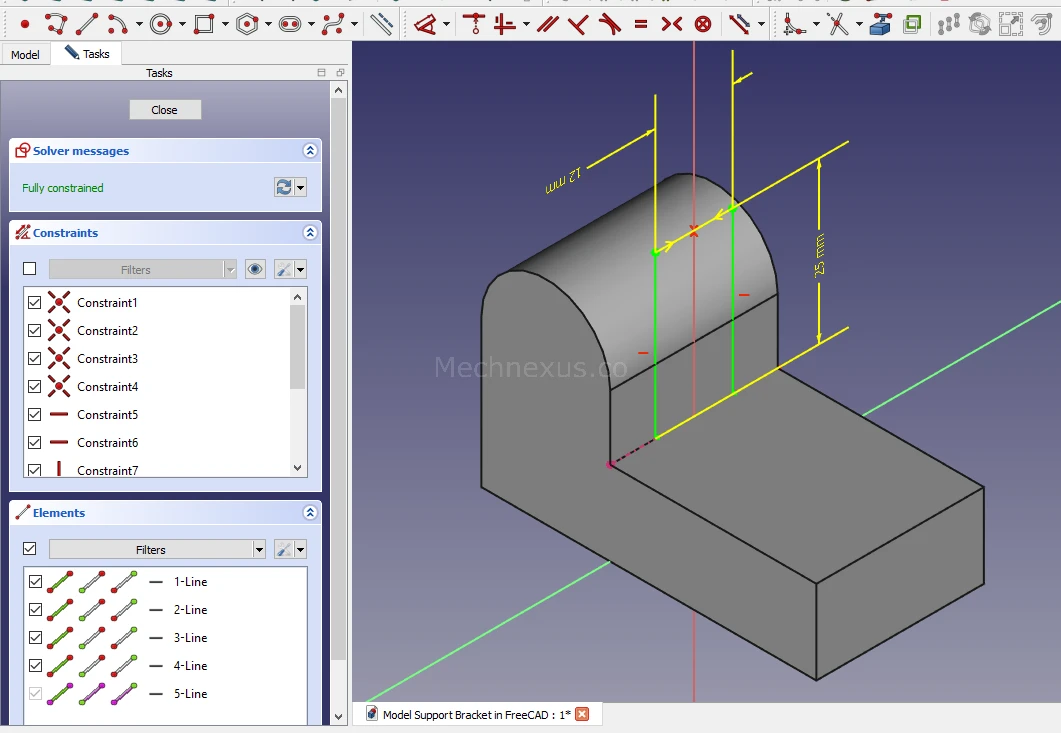Image resolution: width=1061 pixels, height=733 pixels.
Task: Switch to the Model tab
Action: tap(25, 54)
